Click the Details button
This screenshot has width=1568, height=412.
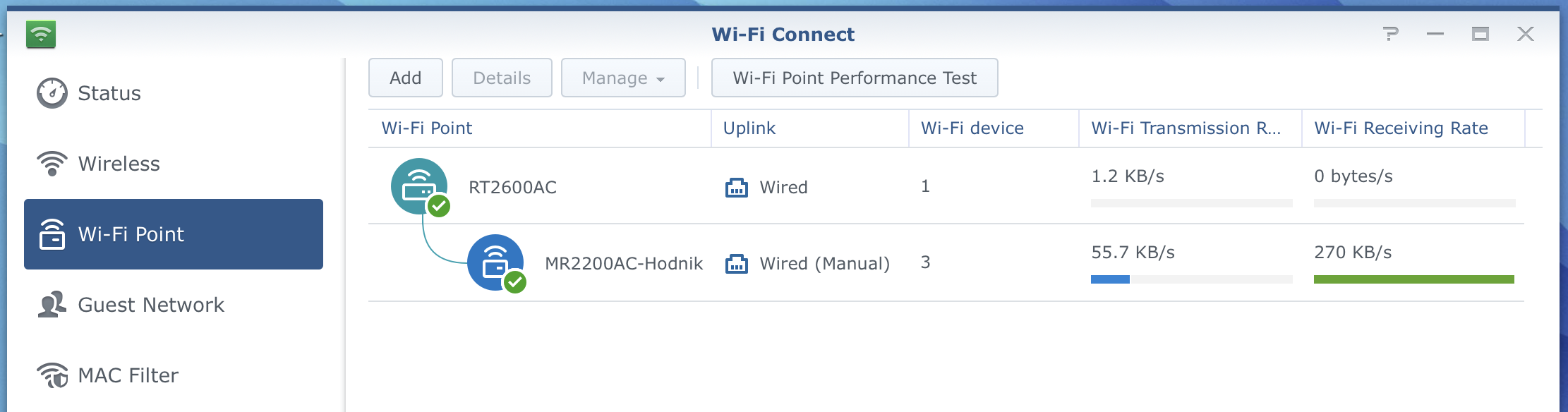click(x=502, y=78)
